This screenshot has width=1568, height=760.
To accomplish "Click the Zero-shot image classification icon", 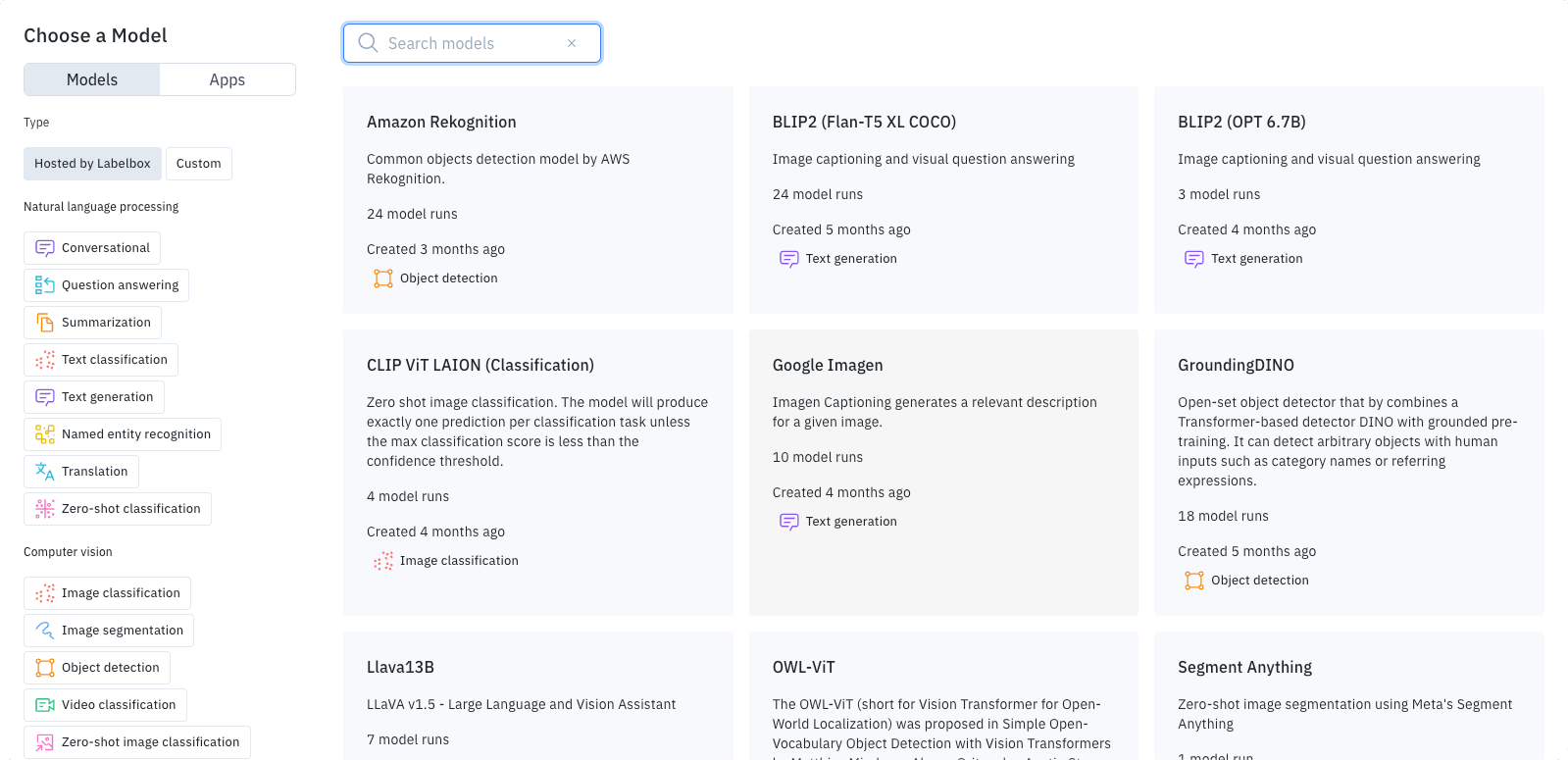I will click(x=45, y=742).
